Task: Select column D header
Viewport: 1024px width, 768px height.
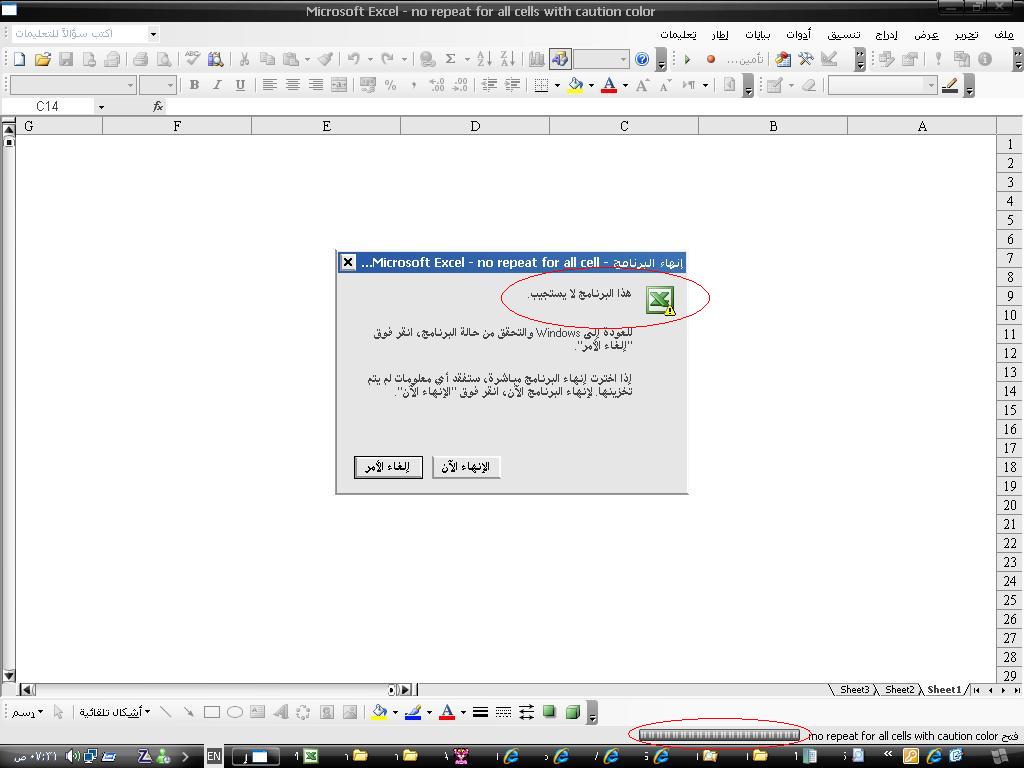Action: [x=475, y=126]
